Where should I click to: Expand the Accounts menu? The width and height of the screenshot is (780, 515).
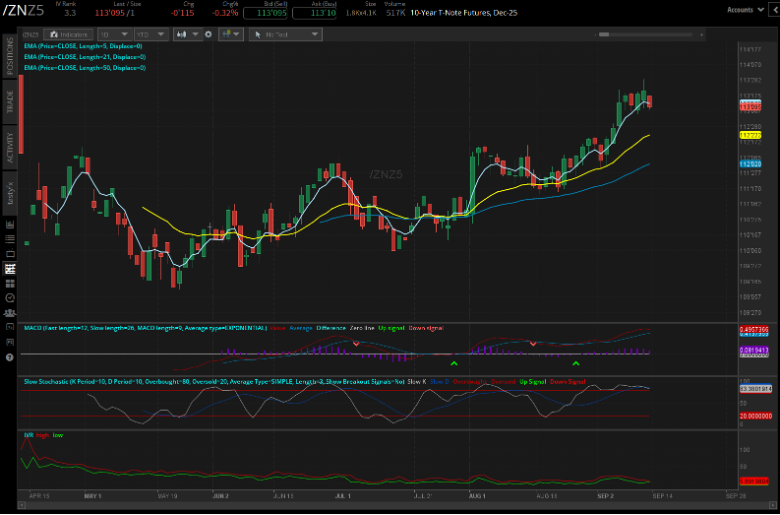(x=743, y=9)
